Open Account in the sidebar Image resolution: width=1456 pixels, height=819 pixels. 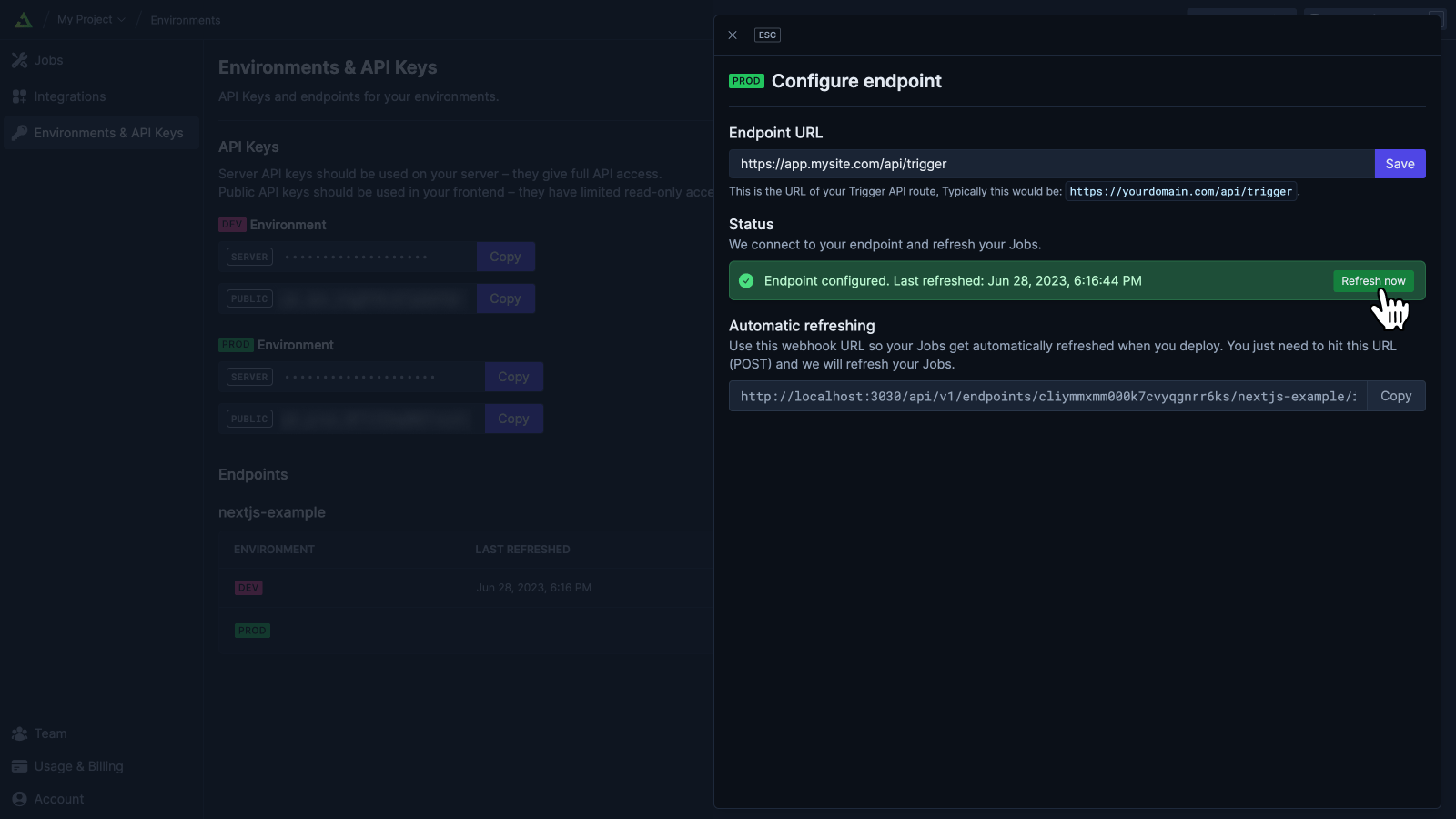point(100,799)
